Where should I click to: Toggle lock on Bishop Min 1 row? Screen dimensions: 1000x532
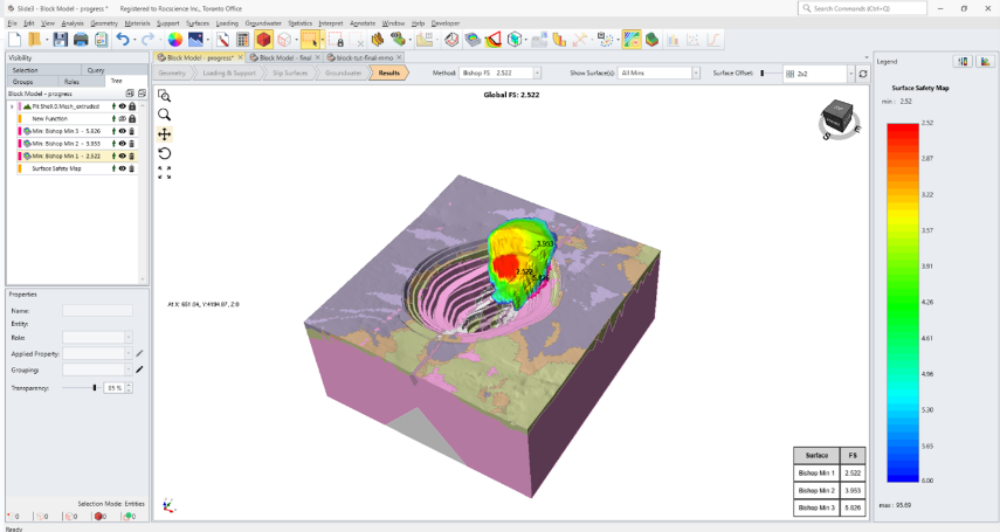tap(132, 156)
